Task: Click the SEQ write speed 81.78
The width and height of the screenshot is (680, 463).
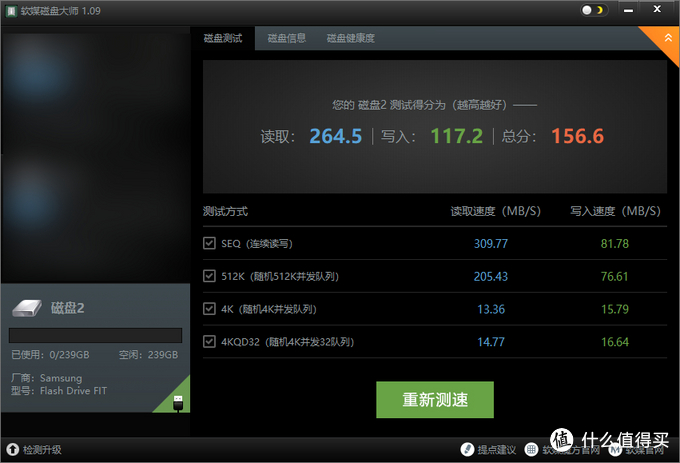Action: [x=615, y=244]
